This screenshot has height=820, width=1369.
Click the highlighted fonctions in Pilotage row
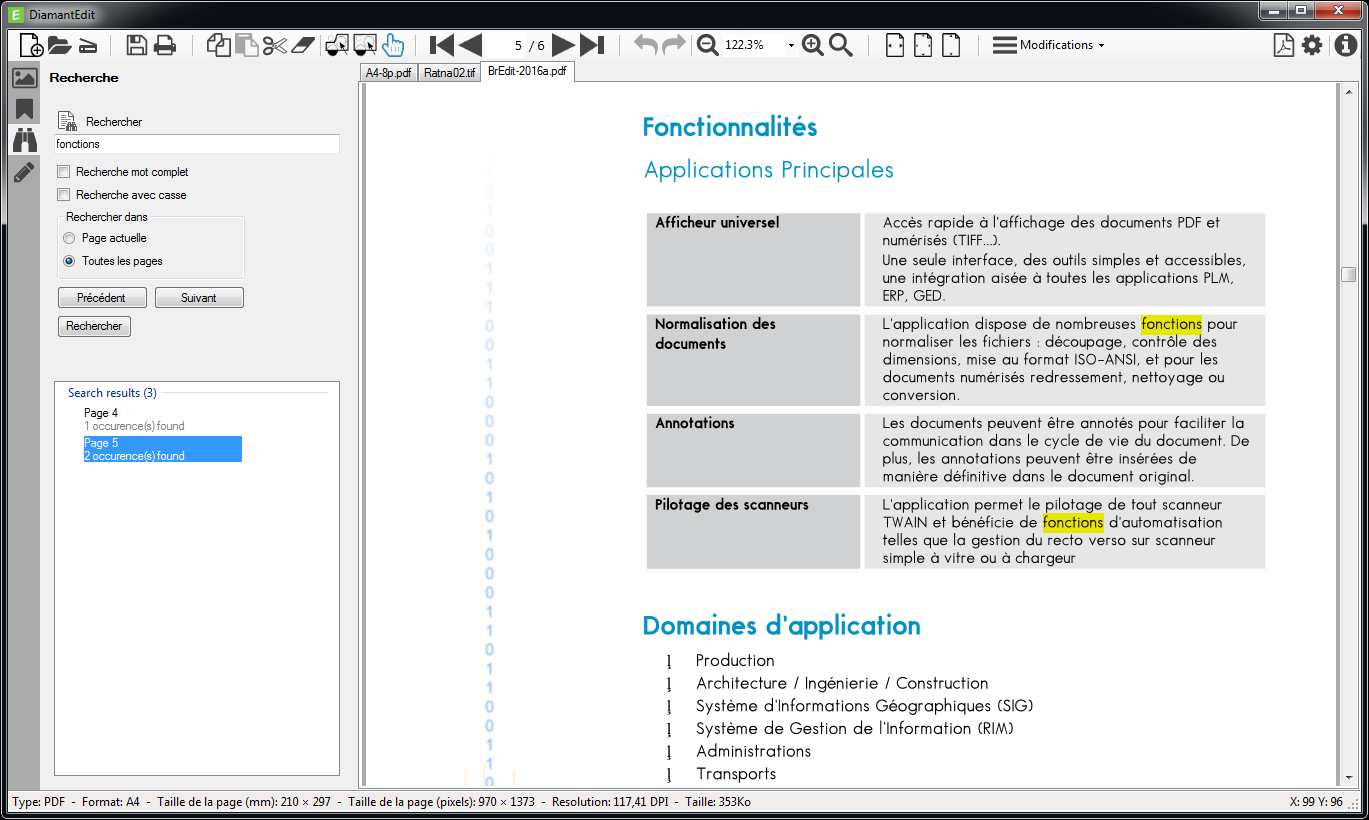[1073, 522]
